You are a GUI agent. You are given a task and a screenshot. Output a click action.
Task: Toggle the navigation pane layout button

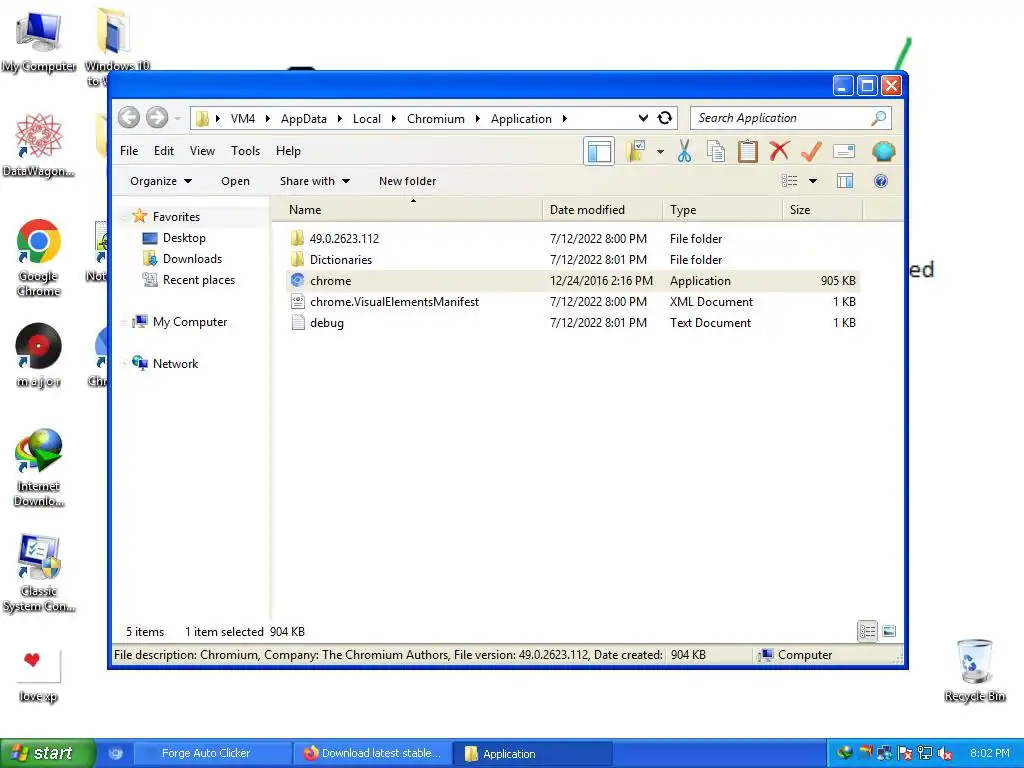pyautogui.click(x=599, y=152)
